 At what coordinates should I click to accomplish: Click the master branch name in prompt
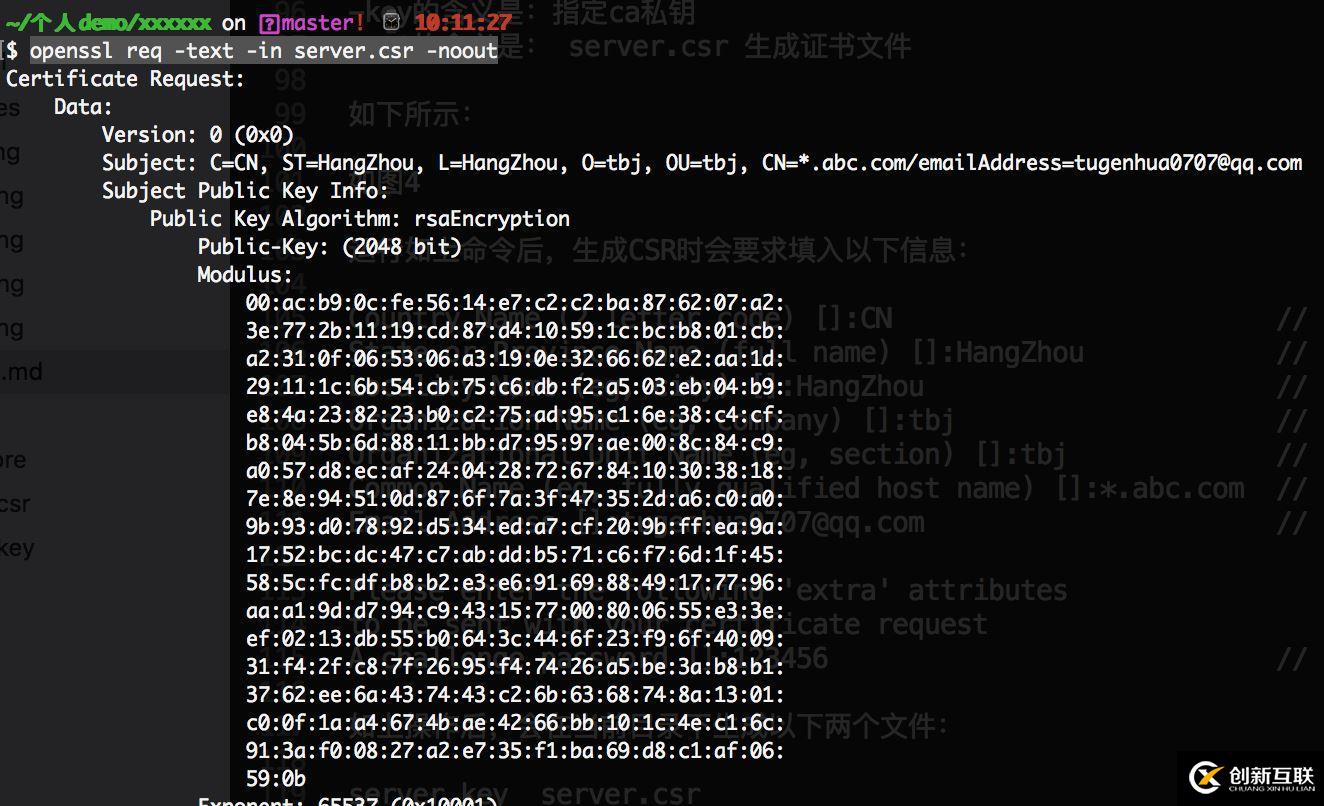322,22
